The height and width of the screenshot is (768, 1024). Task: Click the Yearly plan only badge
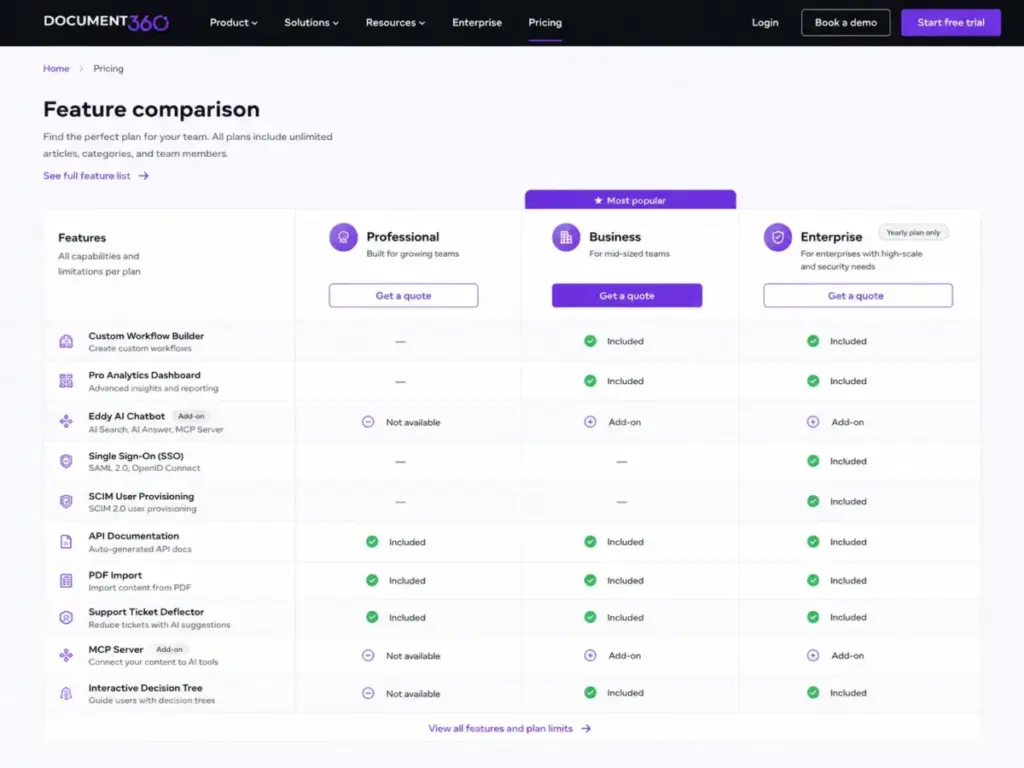point(913,232)
